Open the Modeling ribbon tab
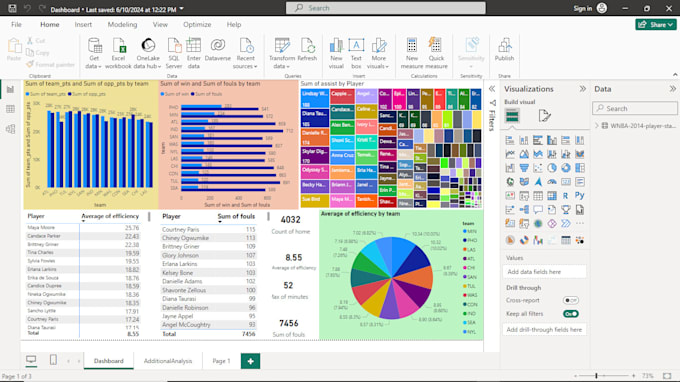 (x=122, y=25)
